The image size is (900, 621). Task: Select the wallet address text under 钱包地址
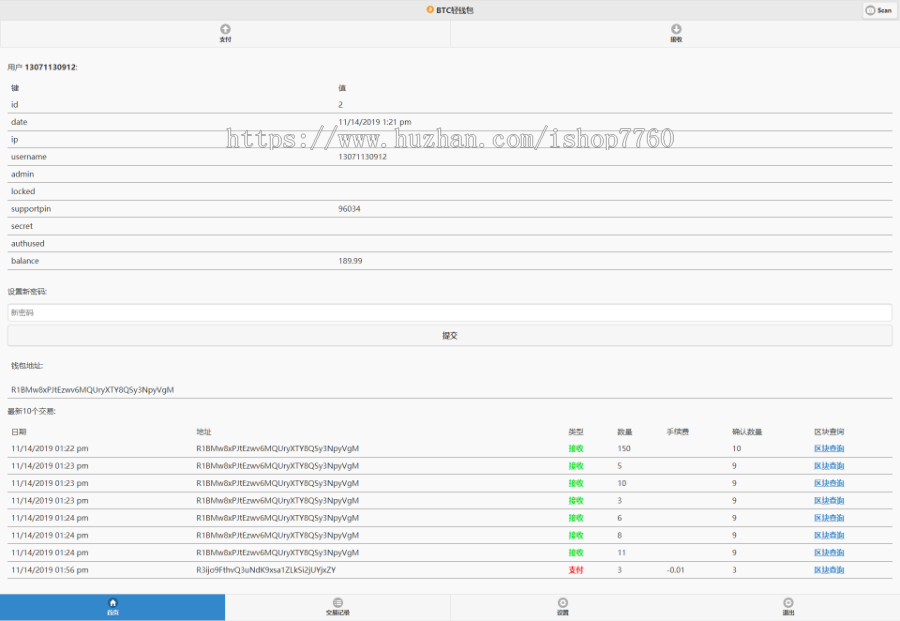92,390
